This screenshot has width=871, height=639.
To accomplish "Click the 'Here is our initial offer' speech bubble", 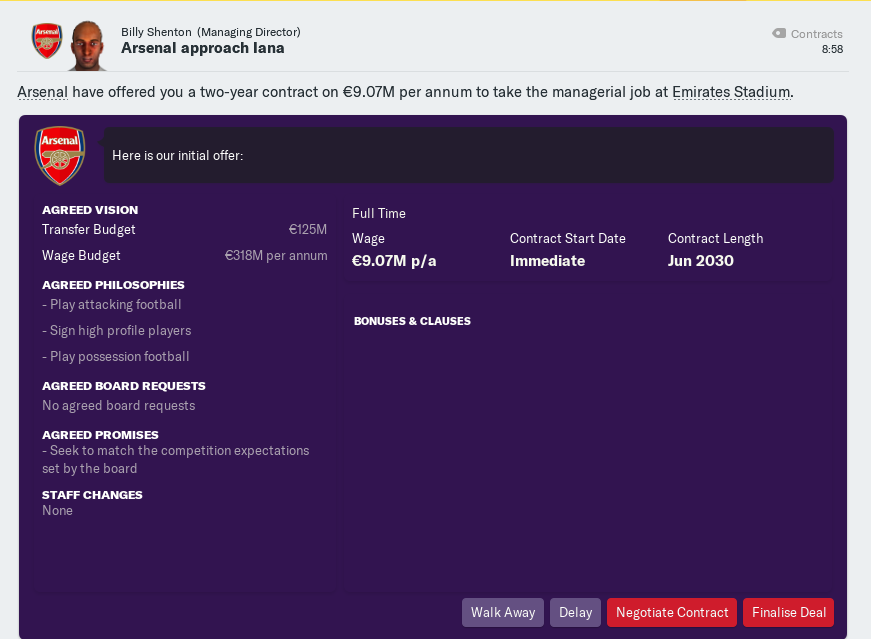I will (468, 156).
